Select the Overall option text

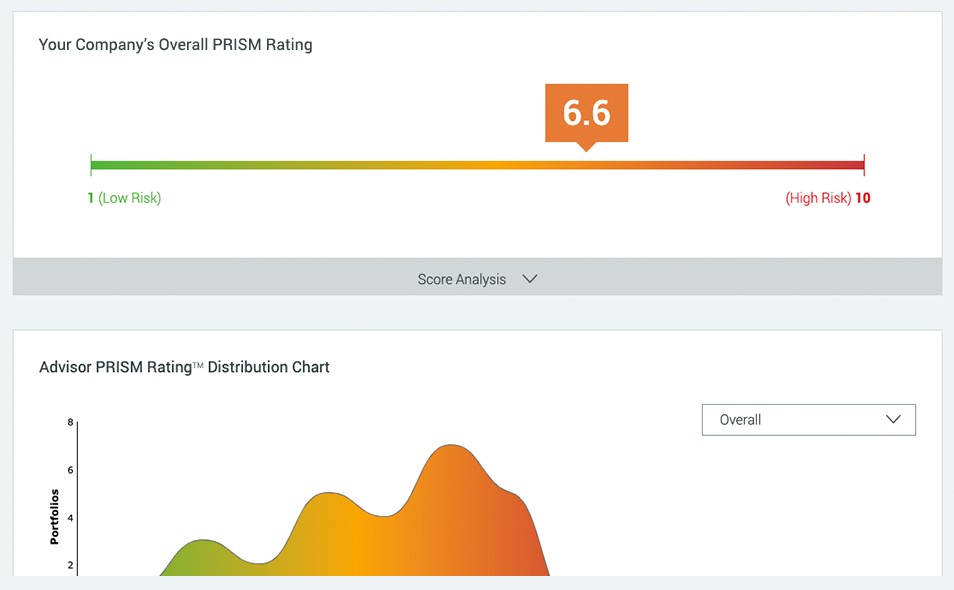point(739,419)
